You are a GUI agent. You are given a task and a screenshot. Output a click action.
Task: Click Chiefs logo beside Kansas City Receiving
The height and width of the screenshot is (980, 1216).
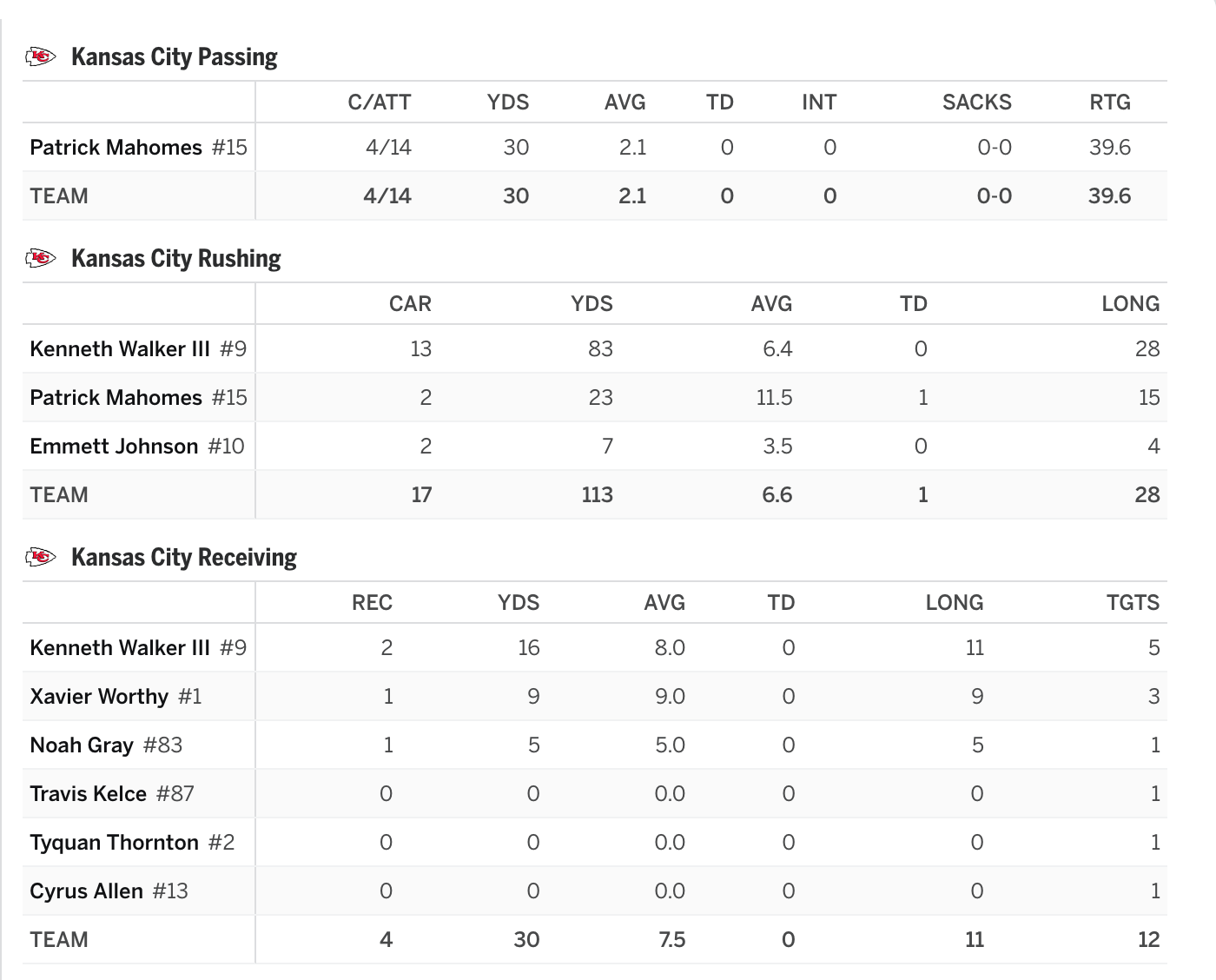[x=40, y=558]
